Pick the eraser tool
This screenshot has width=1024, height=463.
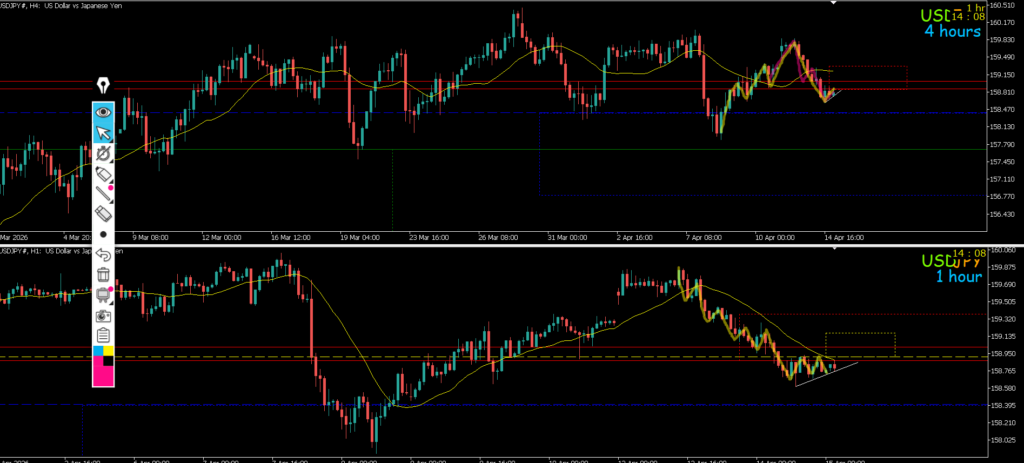[103, 214]
